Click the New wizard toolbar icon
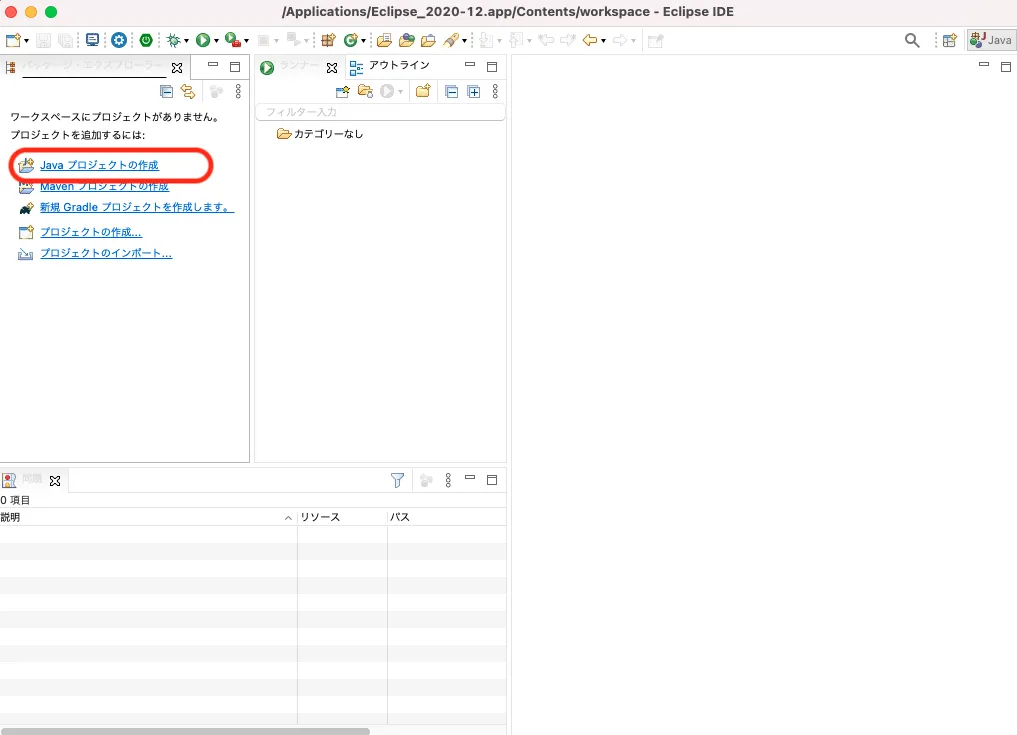The image size is (1017, 735). coord(12,40)
